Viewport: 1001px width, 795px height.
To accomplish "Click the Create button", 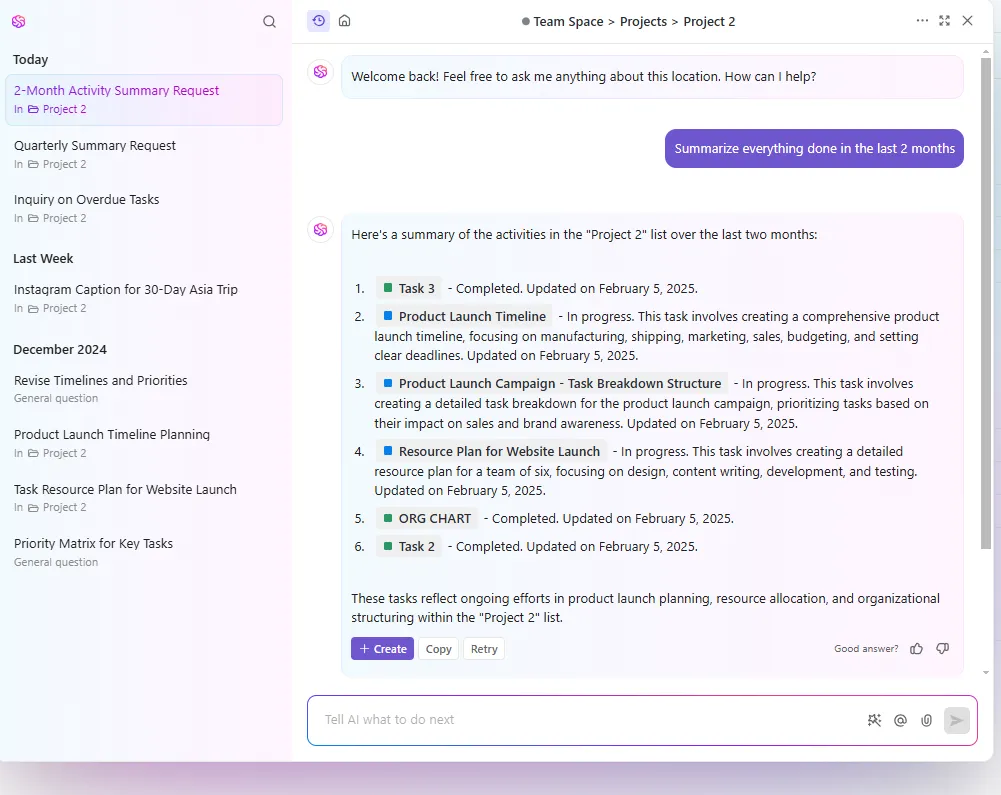I will click(382, 649).
